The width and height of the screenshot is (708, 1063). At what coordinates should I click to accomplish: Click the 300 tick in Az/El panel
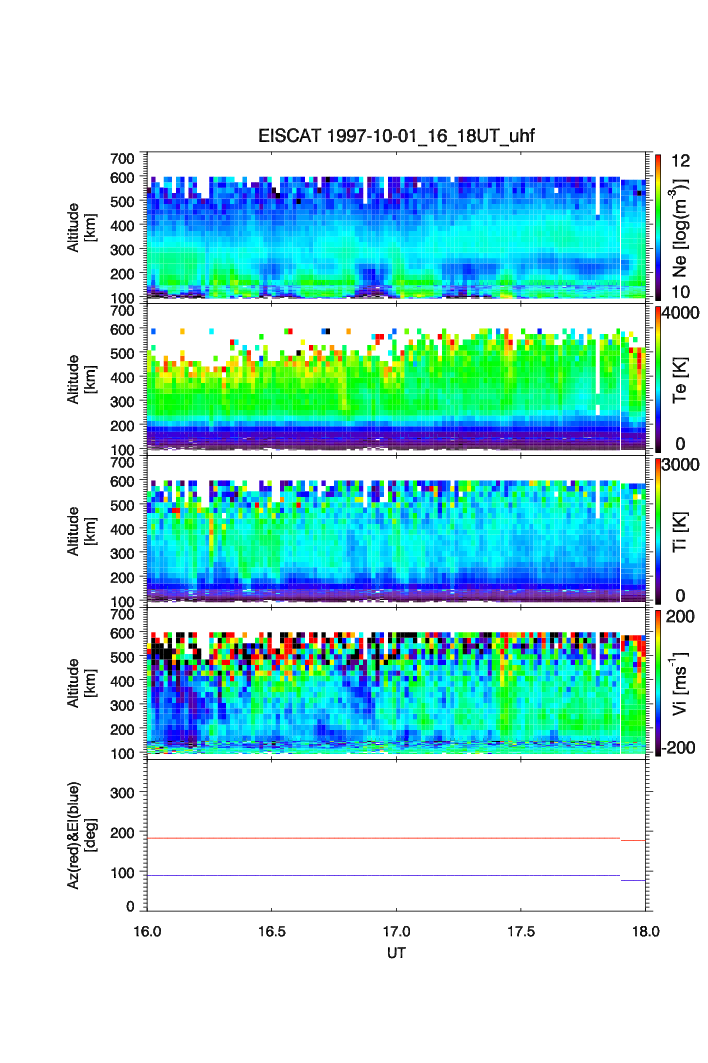[122, 793]
